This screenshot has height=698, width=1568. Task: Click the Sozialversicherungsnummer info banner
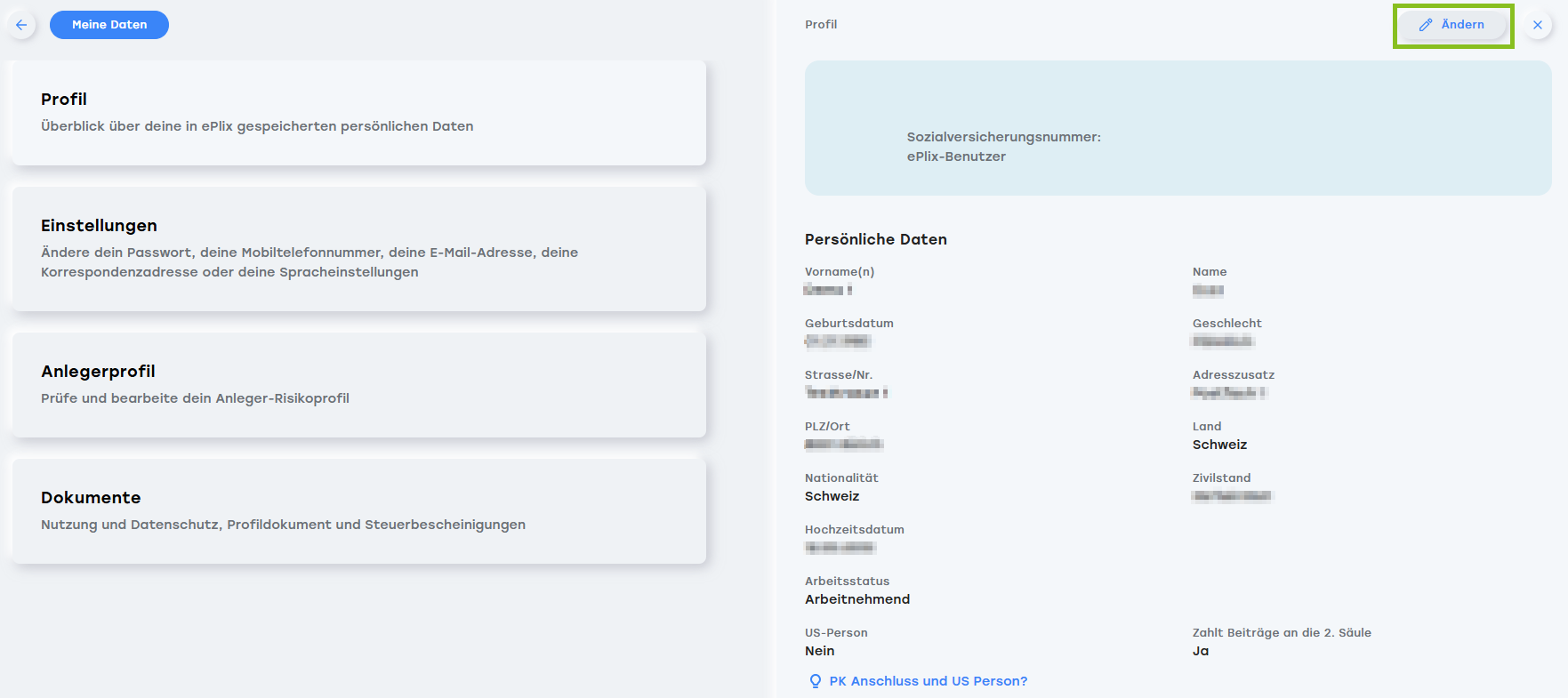[x=1178, y=128]
